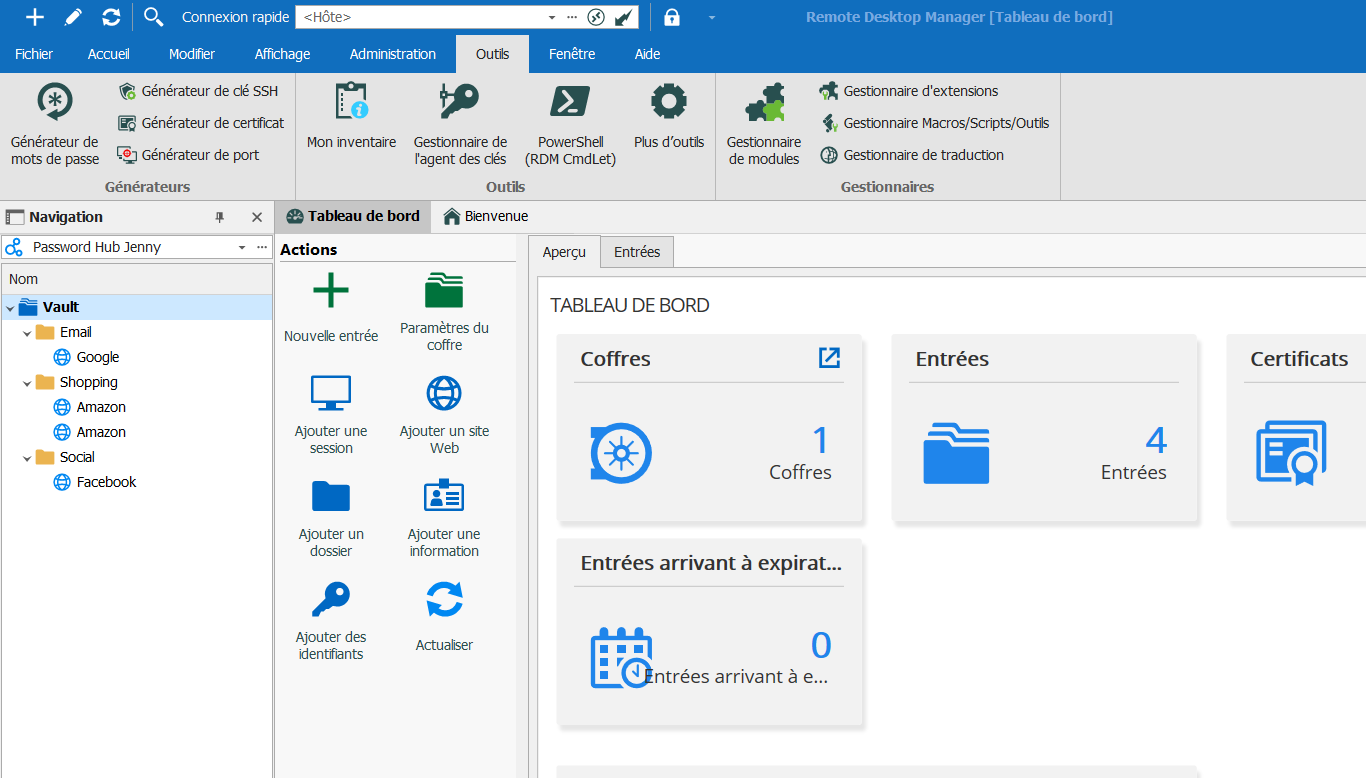Click the Actualiser refresh action
This screenshot has width=1366, height=778.
point(444,600)
